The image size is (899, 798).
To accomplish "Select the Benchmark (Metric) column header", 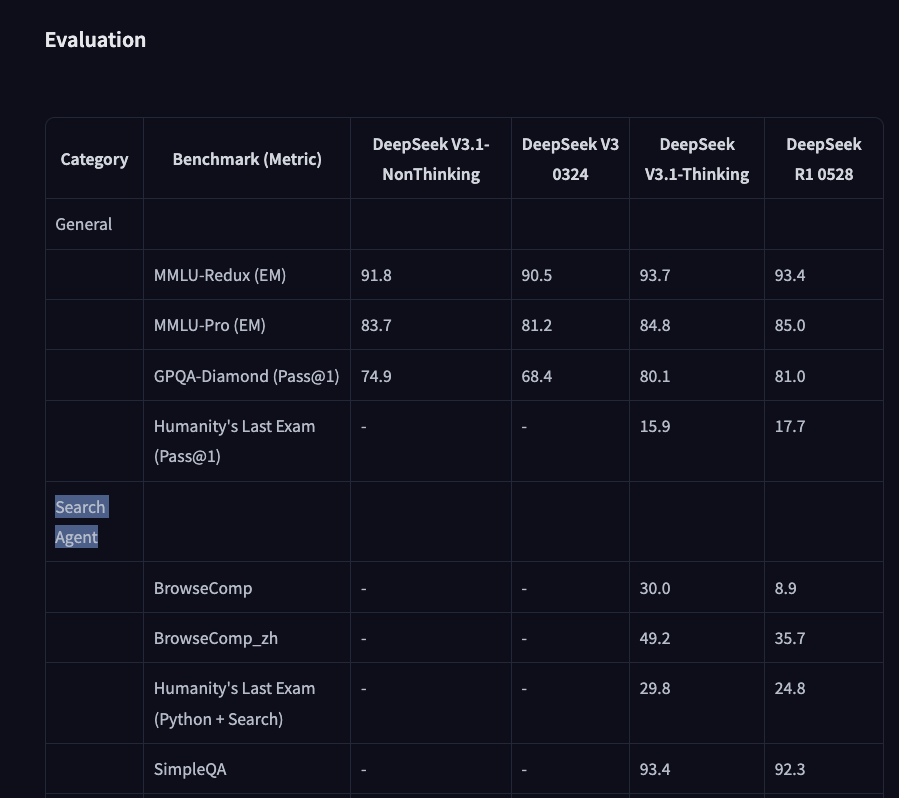I will pos(247,159).
